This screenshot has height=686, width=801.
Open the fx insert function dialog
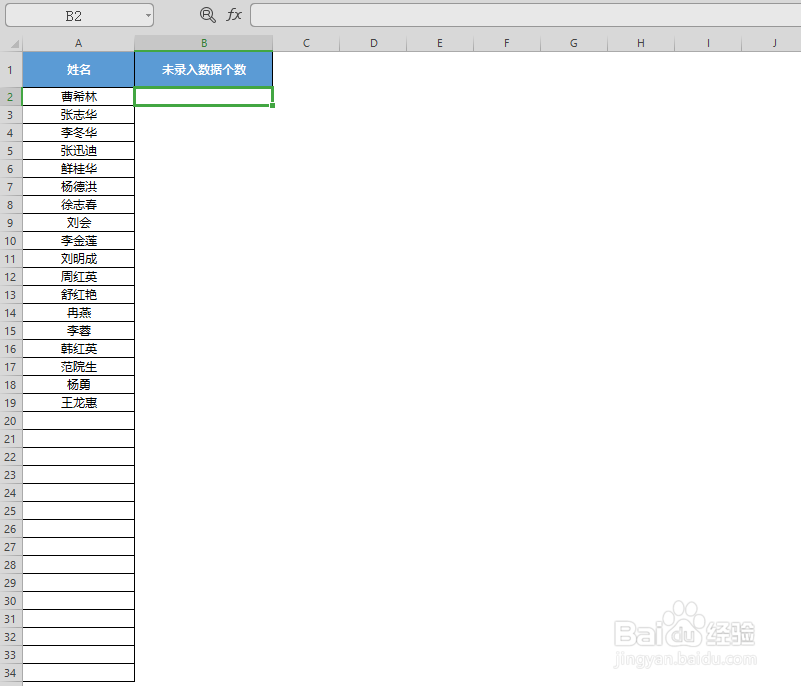click(234, 14)
